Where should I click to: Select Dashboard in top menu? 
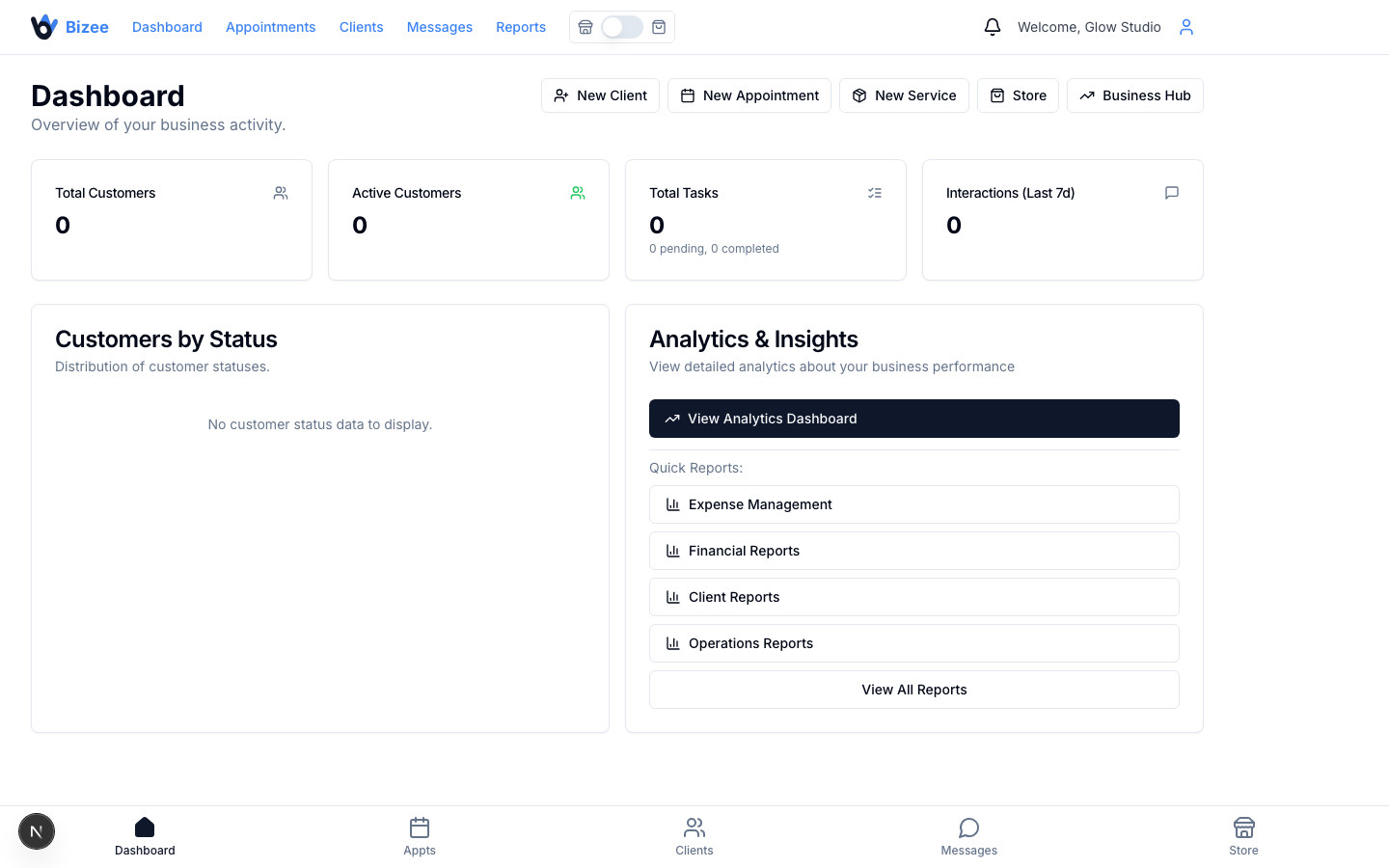click(167, 27)
